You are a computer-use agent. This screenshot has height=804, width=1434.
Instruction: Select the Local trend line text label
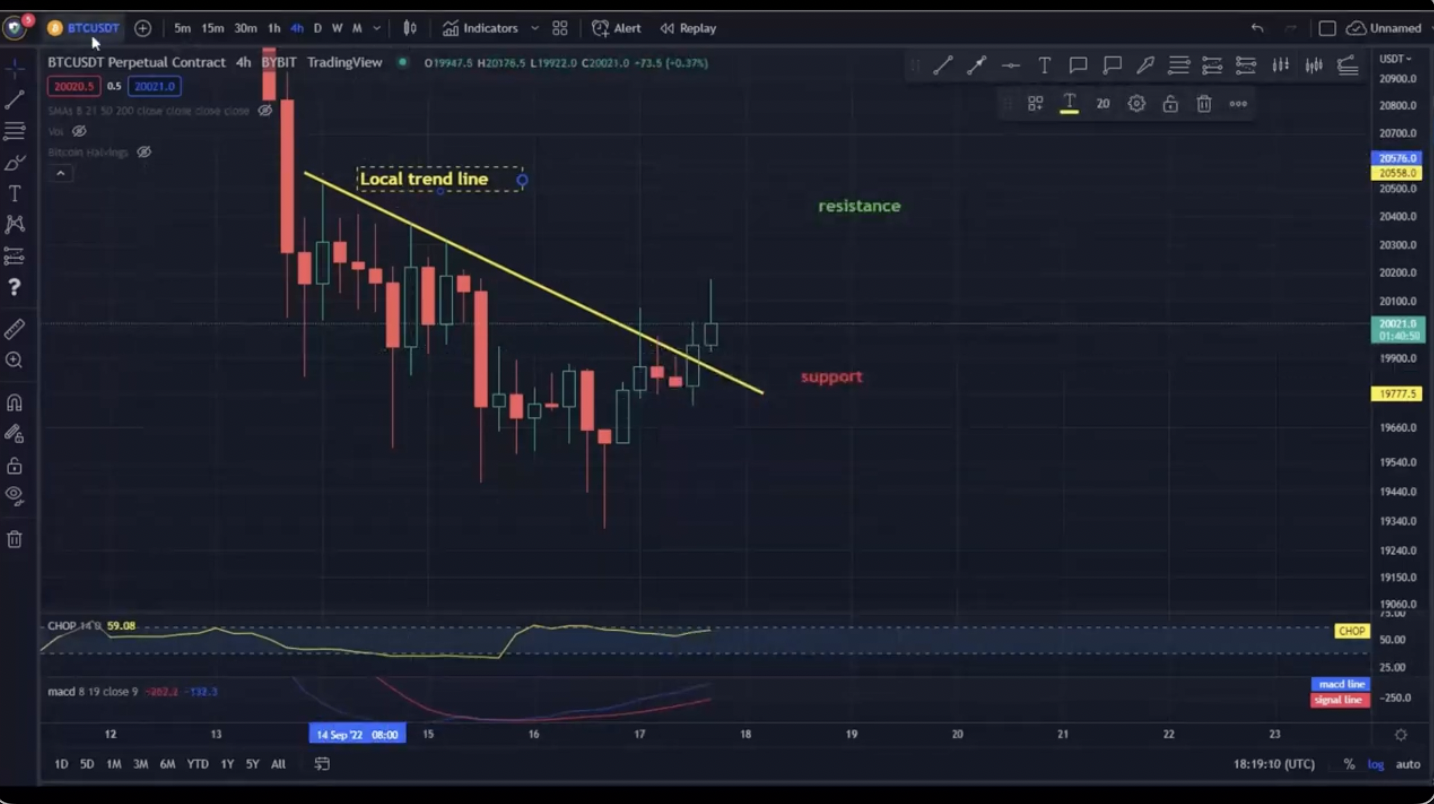click(424, 179)
